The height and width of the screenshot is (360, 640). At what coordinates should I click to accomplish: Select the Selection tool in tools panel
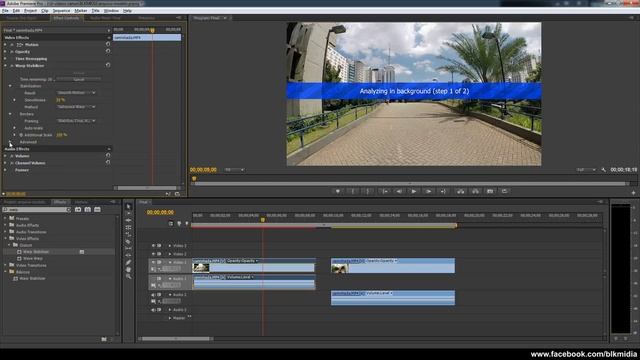click(128, 207)
